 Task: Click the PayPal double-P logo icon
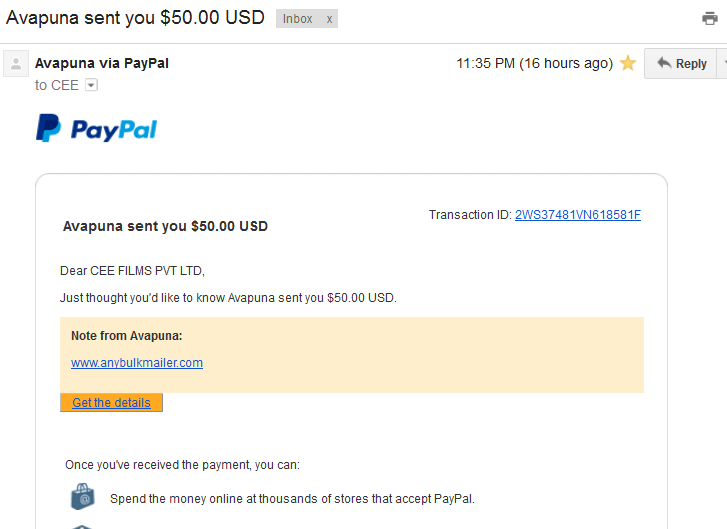[48, 128]
